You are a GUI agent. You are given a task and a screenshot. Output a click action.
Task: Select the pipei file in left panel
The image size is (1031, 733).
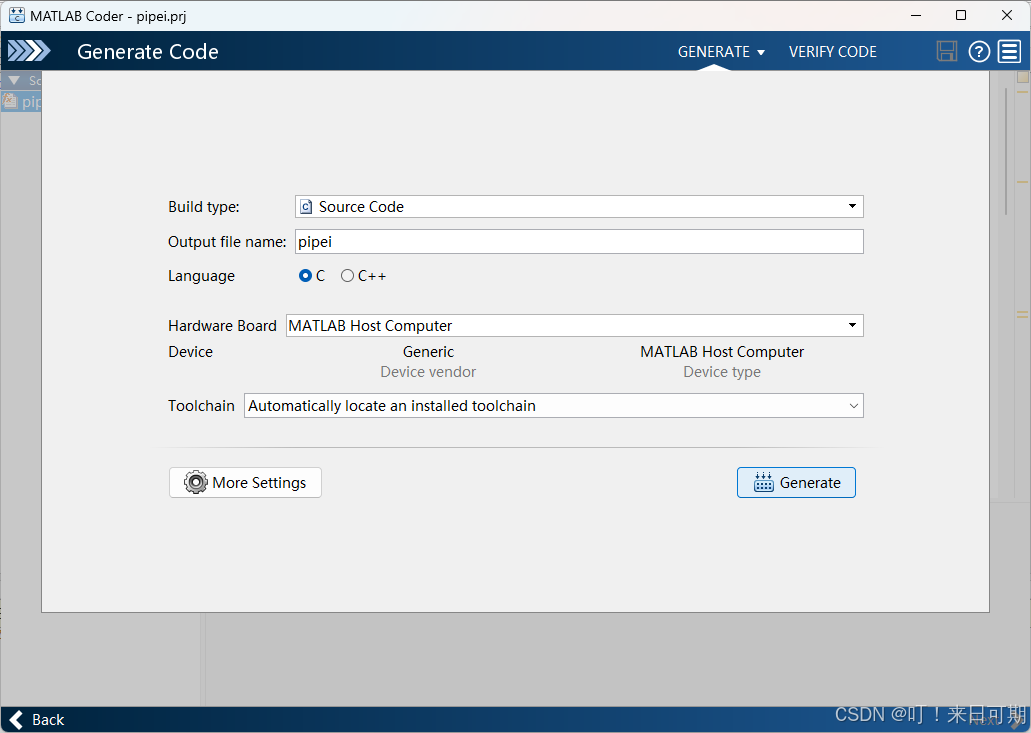[x=22, y=102]
